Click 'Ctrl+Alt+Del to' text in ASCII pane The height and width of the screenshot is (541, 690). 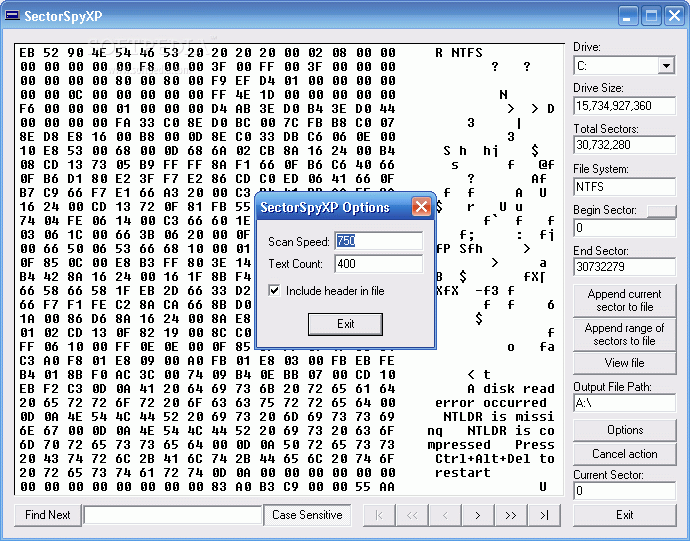click(495, 459)
